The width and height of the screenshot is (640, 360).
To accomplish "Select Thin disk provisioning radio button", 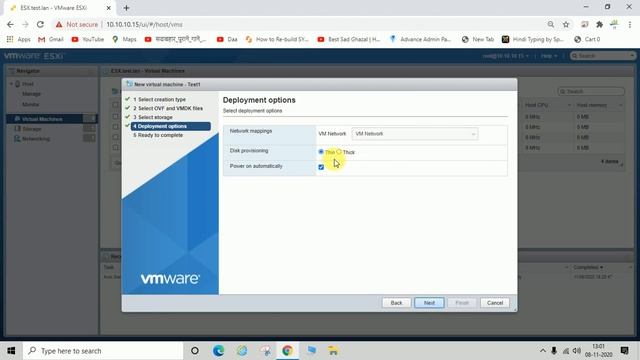I will [x=321, y=152].
